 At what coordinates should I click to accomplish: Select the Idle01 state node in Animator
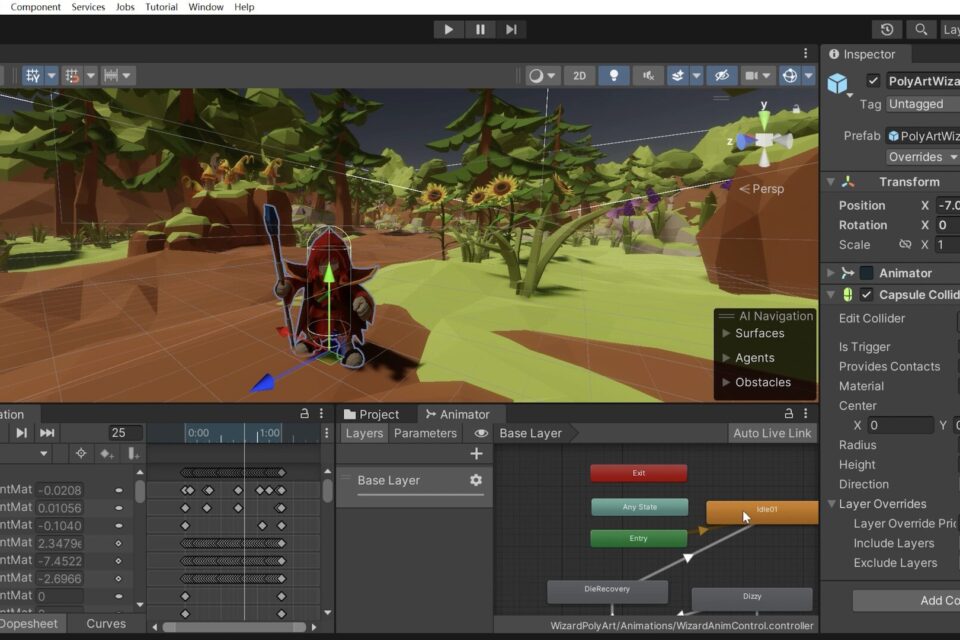coord(760,511)
